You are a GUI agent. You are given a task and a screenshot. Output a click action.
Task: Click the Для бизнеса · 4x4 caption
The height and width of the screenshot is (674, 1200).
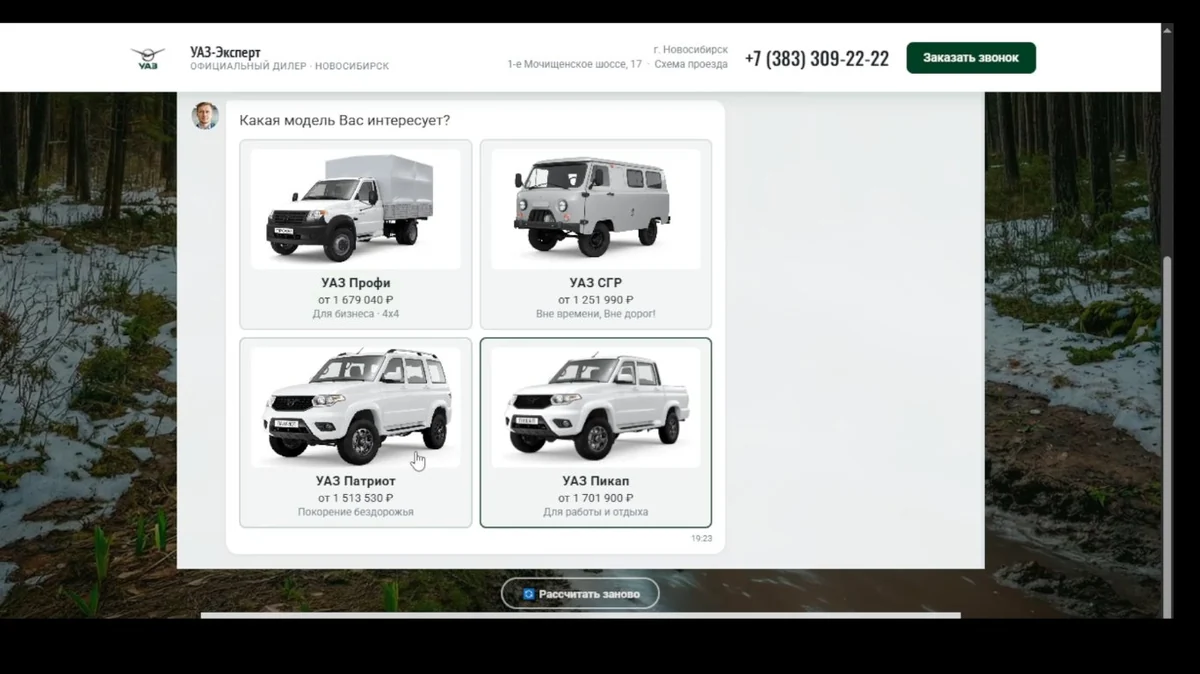(x=356, y=314)
